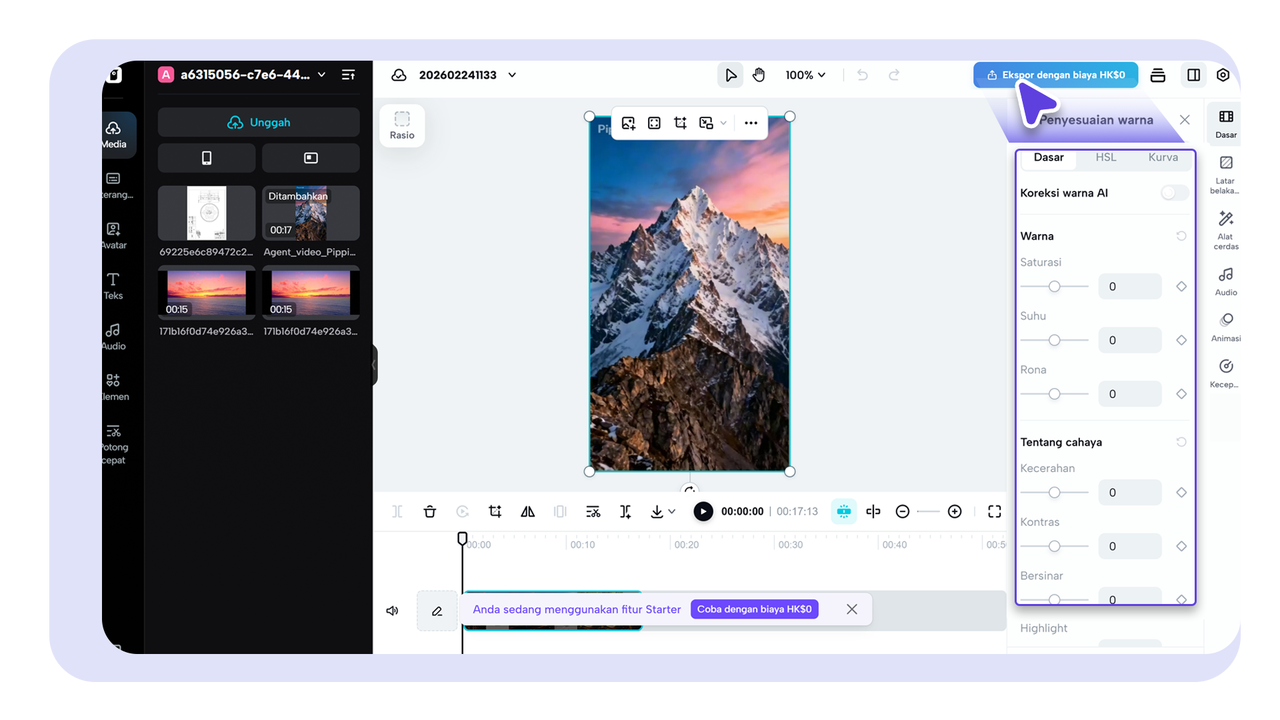Click the fullscreen preview icon
Viewport: 1280px width, 720px height.
(x=994, y=511)
